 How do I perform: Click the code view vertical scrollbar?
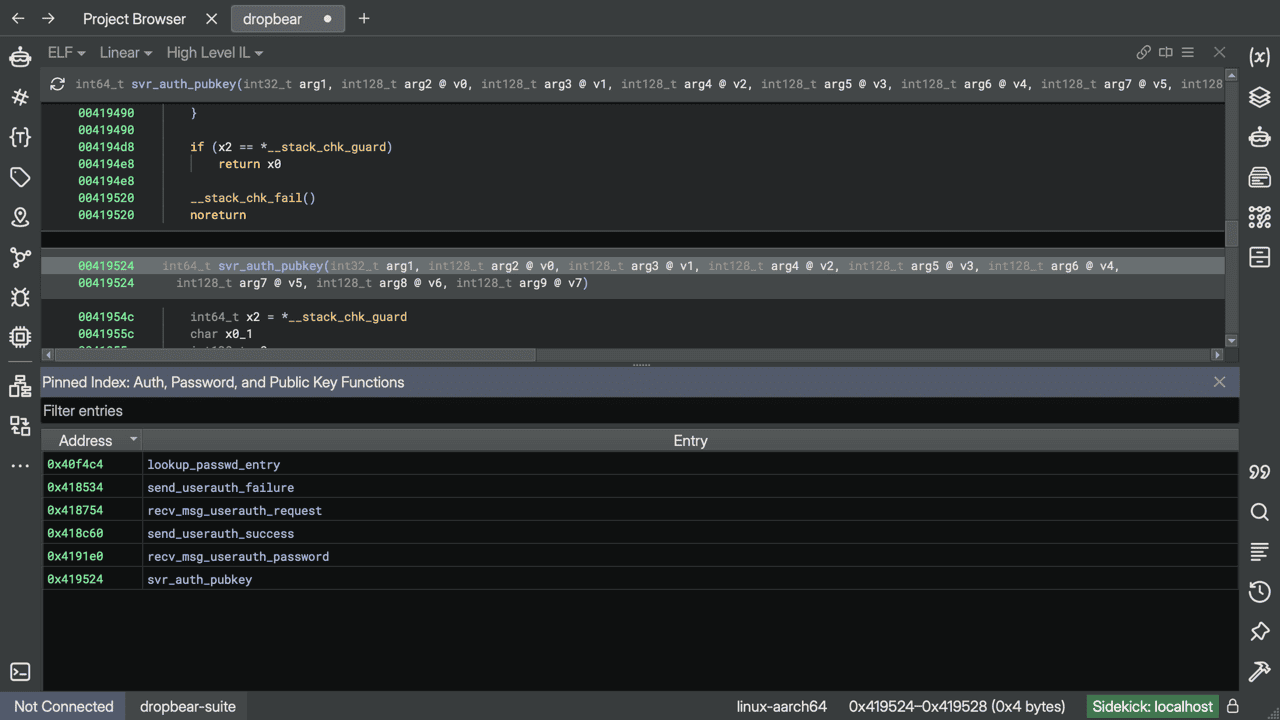coord(1232,232)
